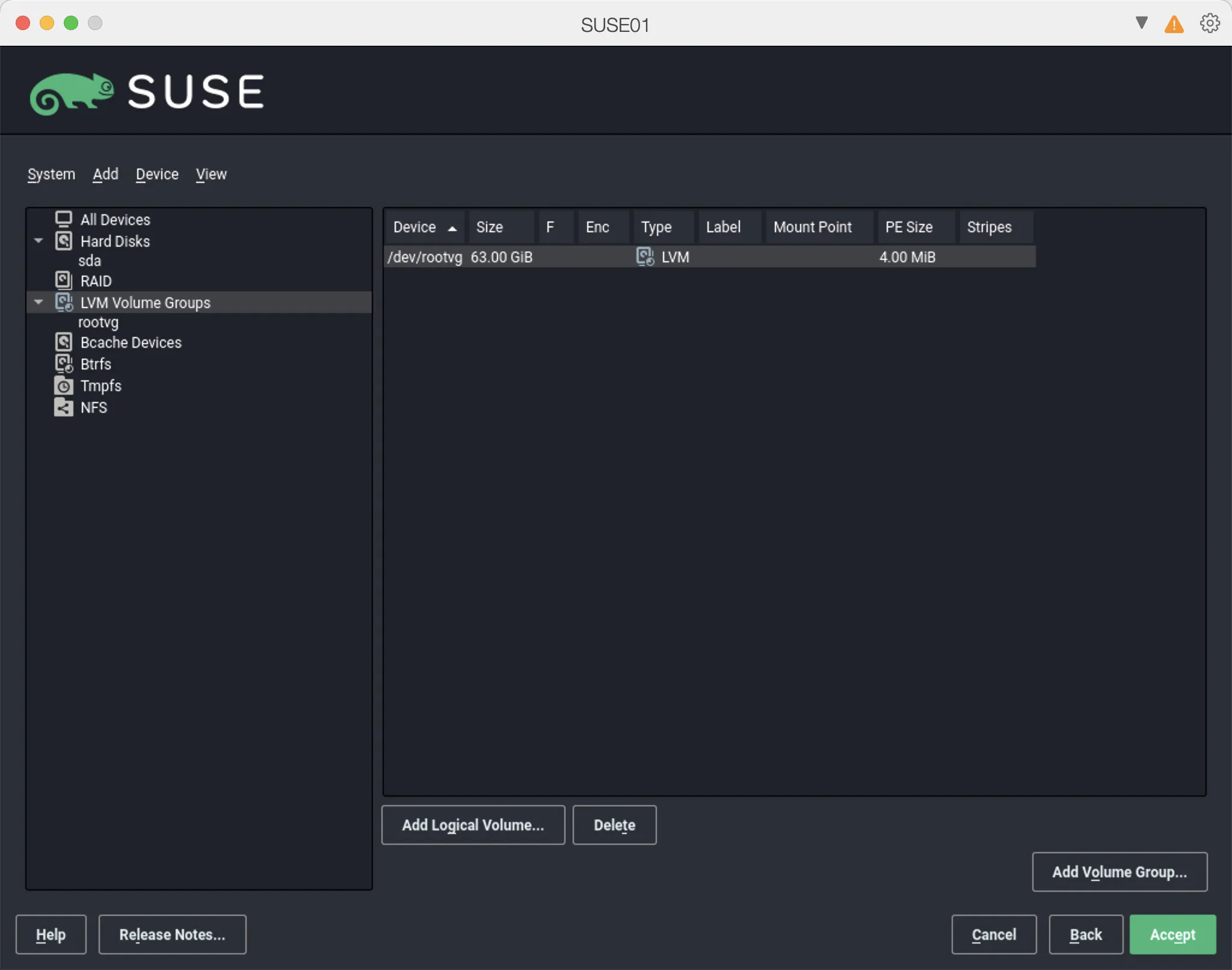Open the settings gear in the title bar
The width and height of the screenshot is (1232, 970).
[1209, 23]
